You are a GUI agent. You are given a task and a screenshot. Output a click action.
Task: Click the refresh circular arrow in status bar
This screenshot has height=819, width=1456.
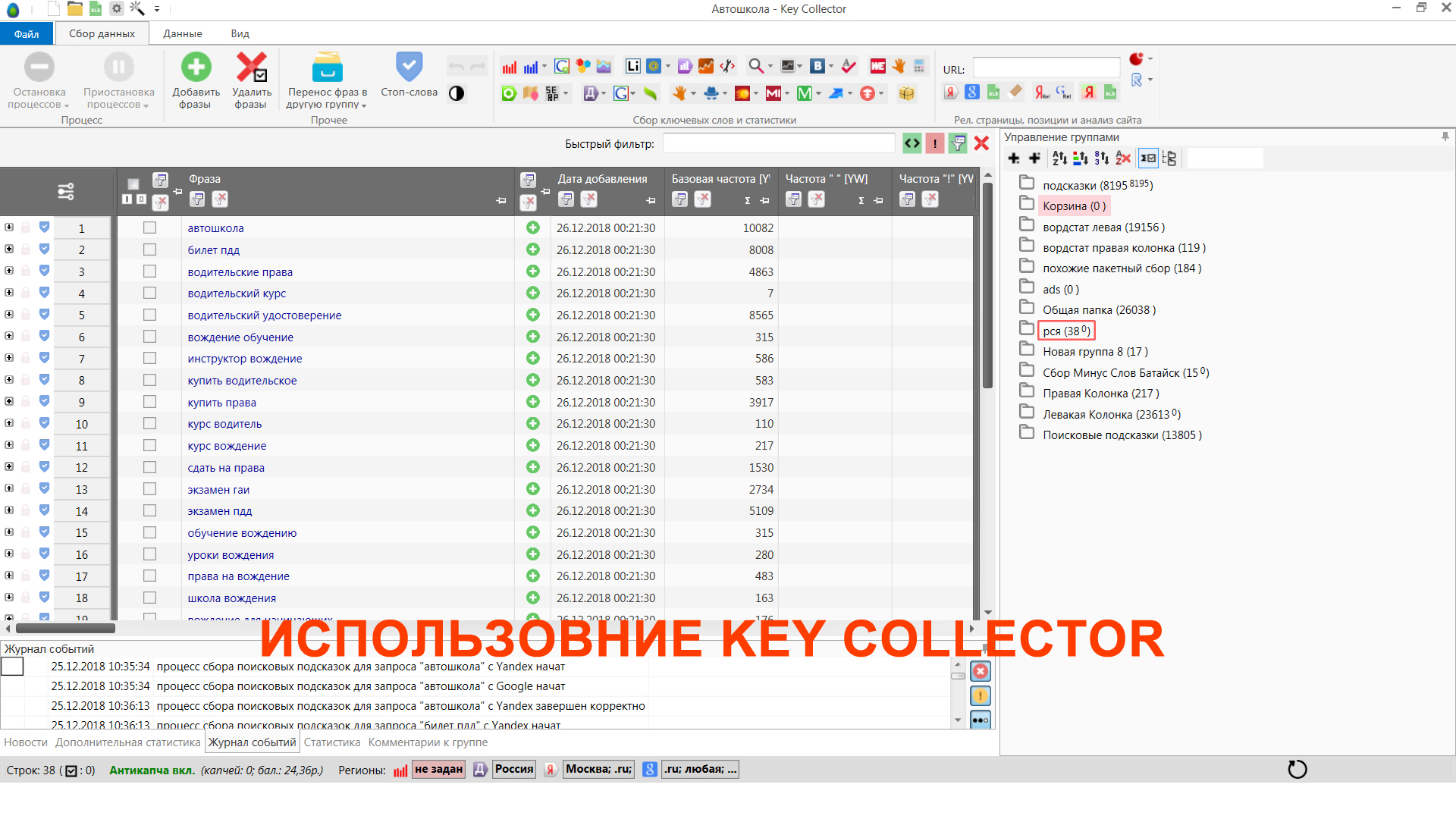1298,770
